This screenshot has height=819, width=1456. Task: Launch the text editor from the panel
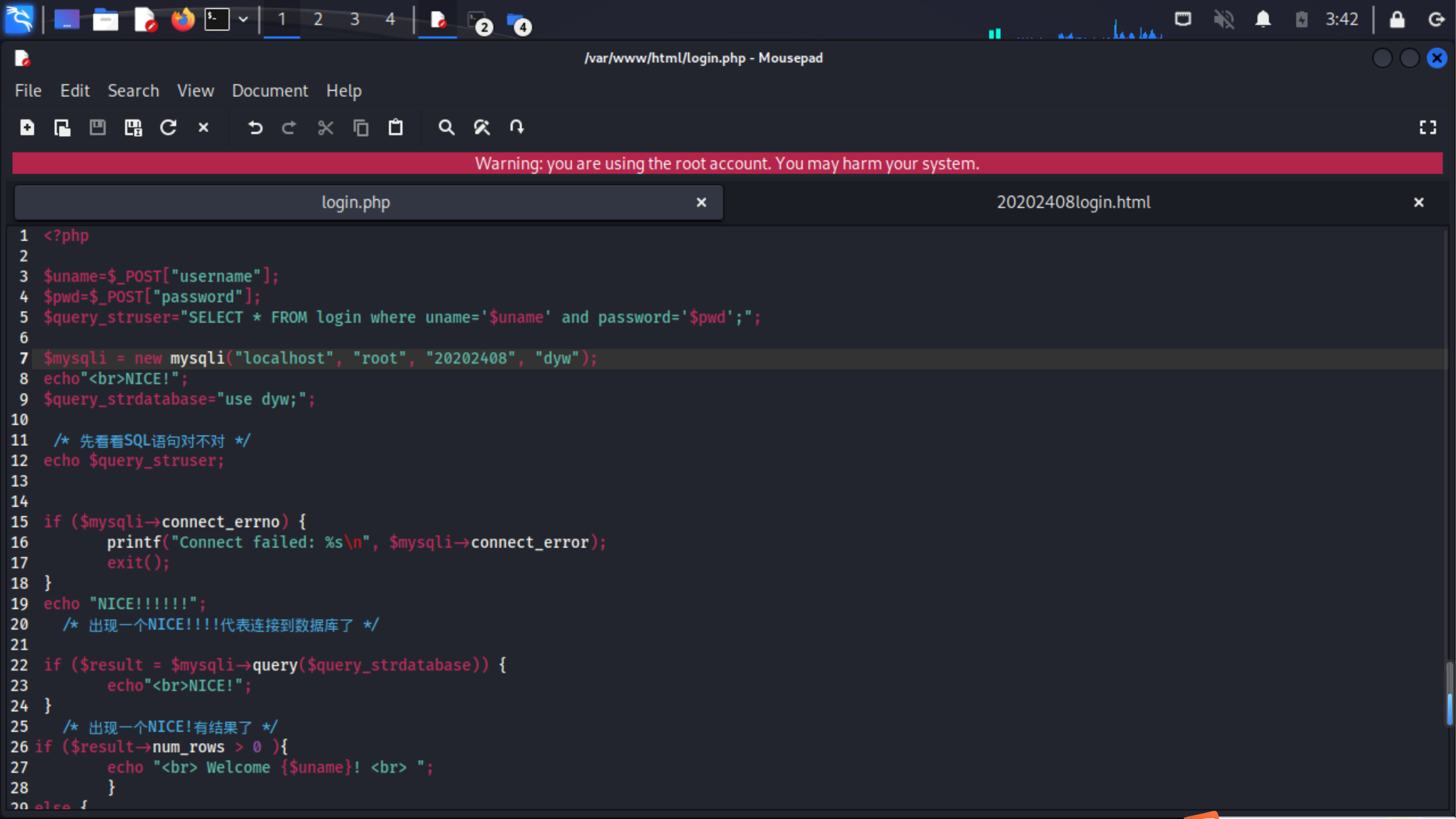point(145,20)
